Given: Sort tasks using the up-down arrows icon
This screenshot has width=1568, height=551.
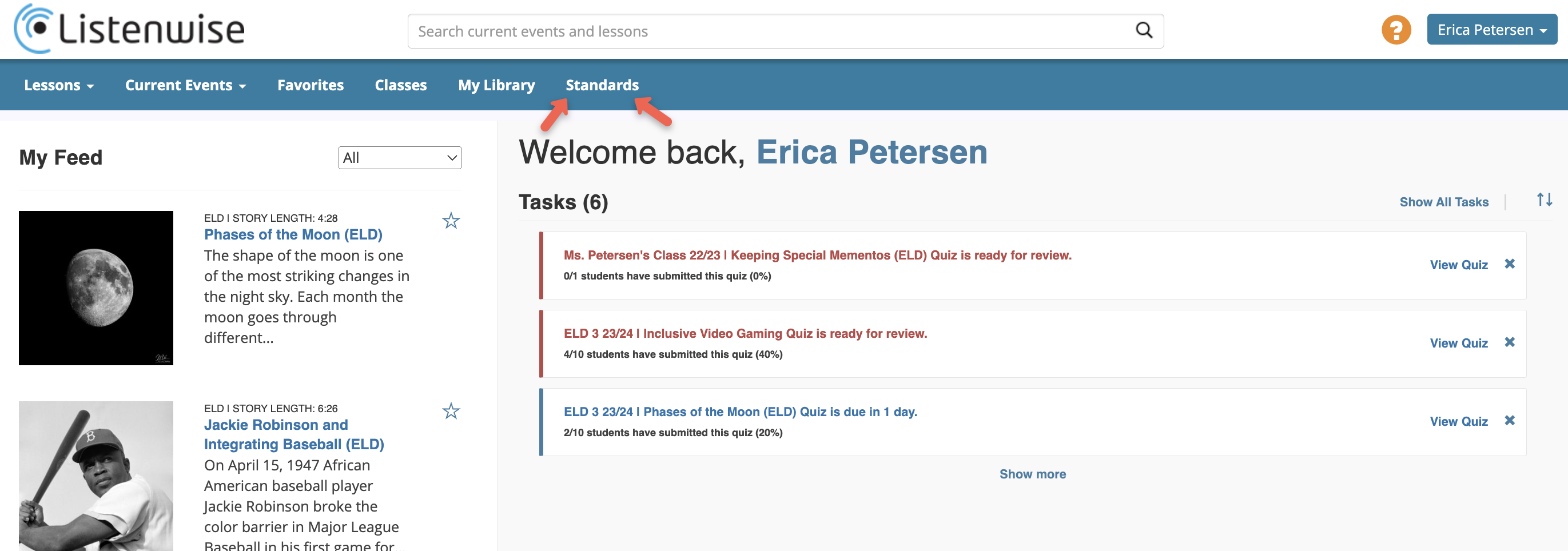Looking at the screenshot, I should (1543, 199).
